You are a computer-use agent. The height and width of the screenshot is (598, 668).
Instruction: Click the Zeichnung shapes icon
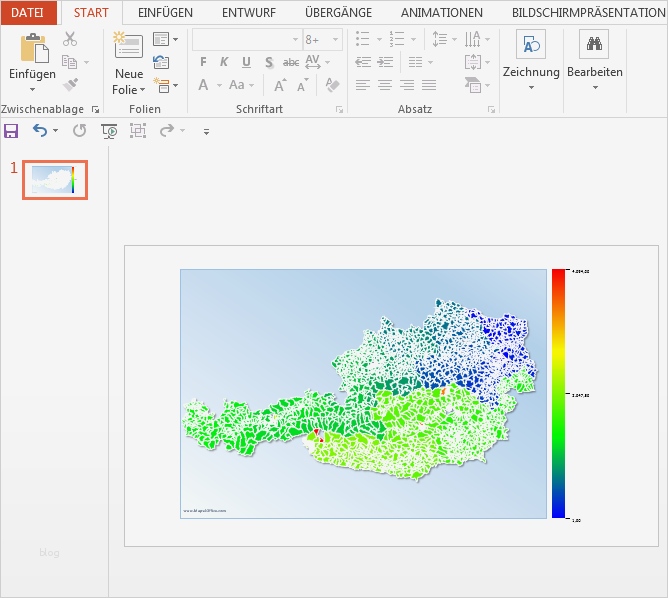(530, 45)
